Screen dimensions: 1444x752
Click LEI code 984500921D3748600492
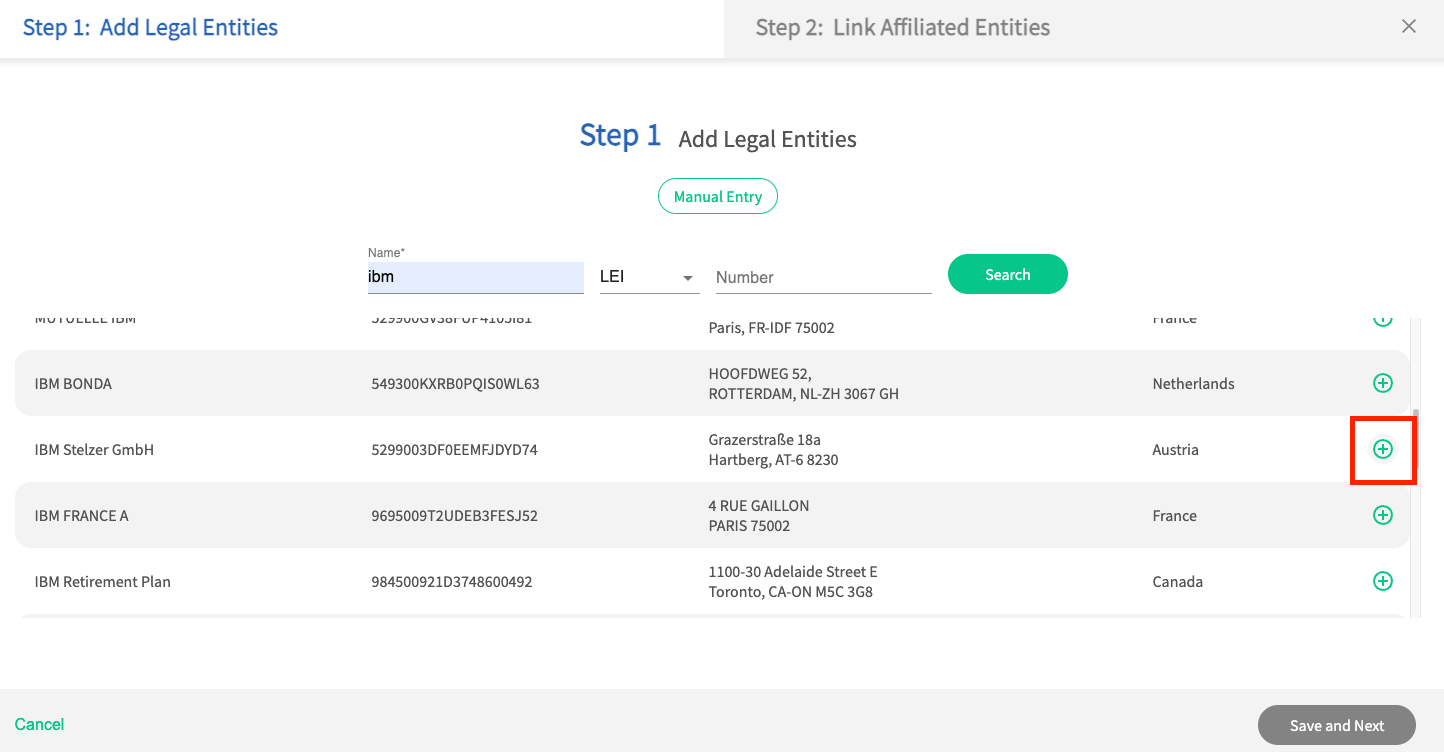(451, 582)
